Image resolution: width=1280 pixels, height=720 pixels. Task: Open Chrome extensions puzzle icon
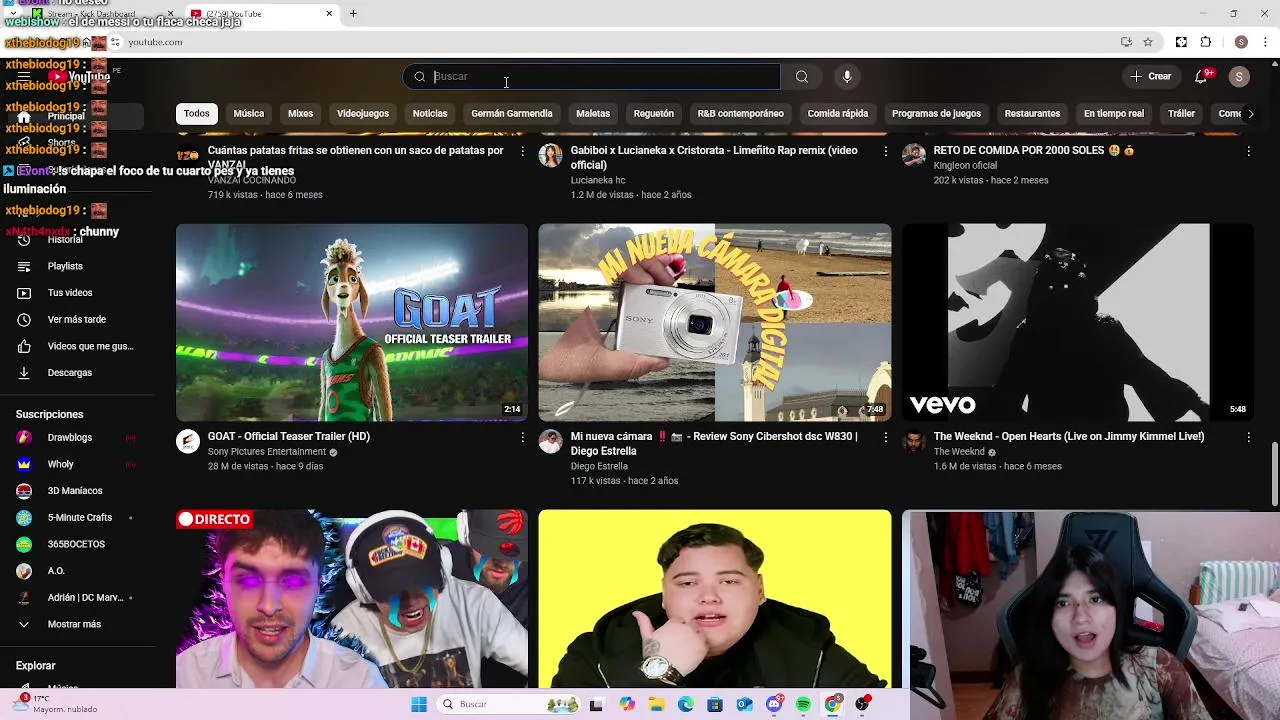(1205, 42)
